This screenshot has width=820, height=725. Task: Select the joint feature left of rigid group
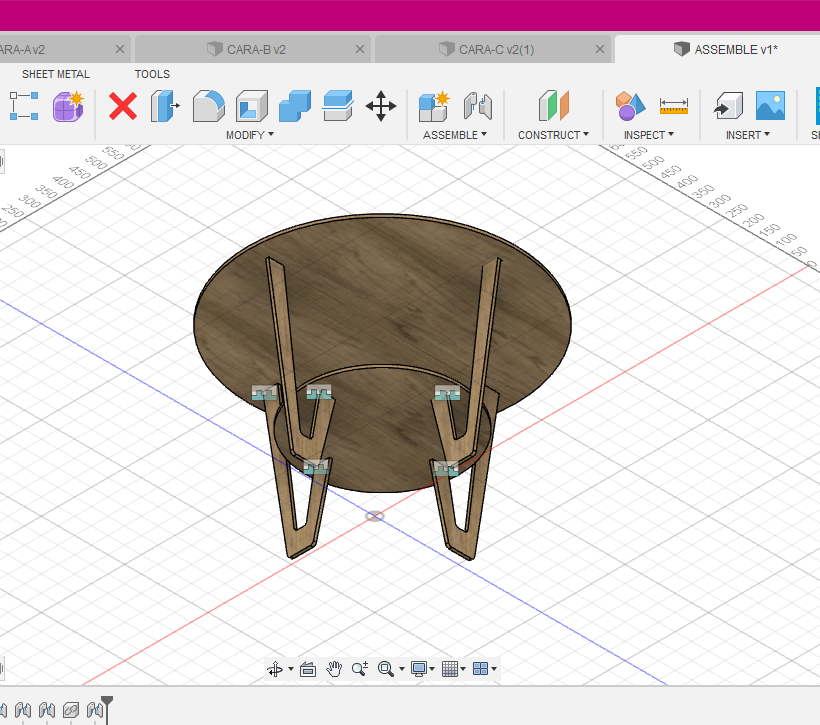47,710
